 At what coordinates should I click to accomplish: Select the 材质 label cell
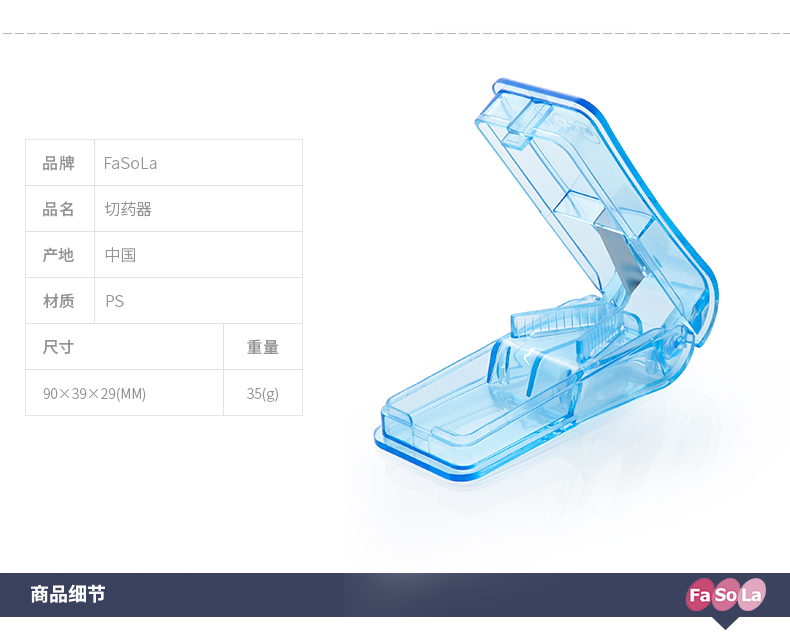point(60,300)
